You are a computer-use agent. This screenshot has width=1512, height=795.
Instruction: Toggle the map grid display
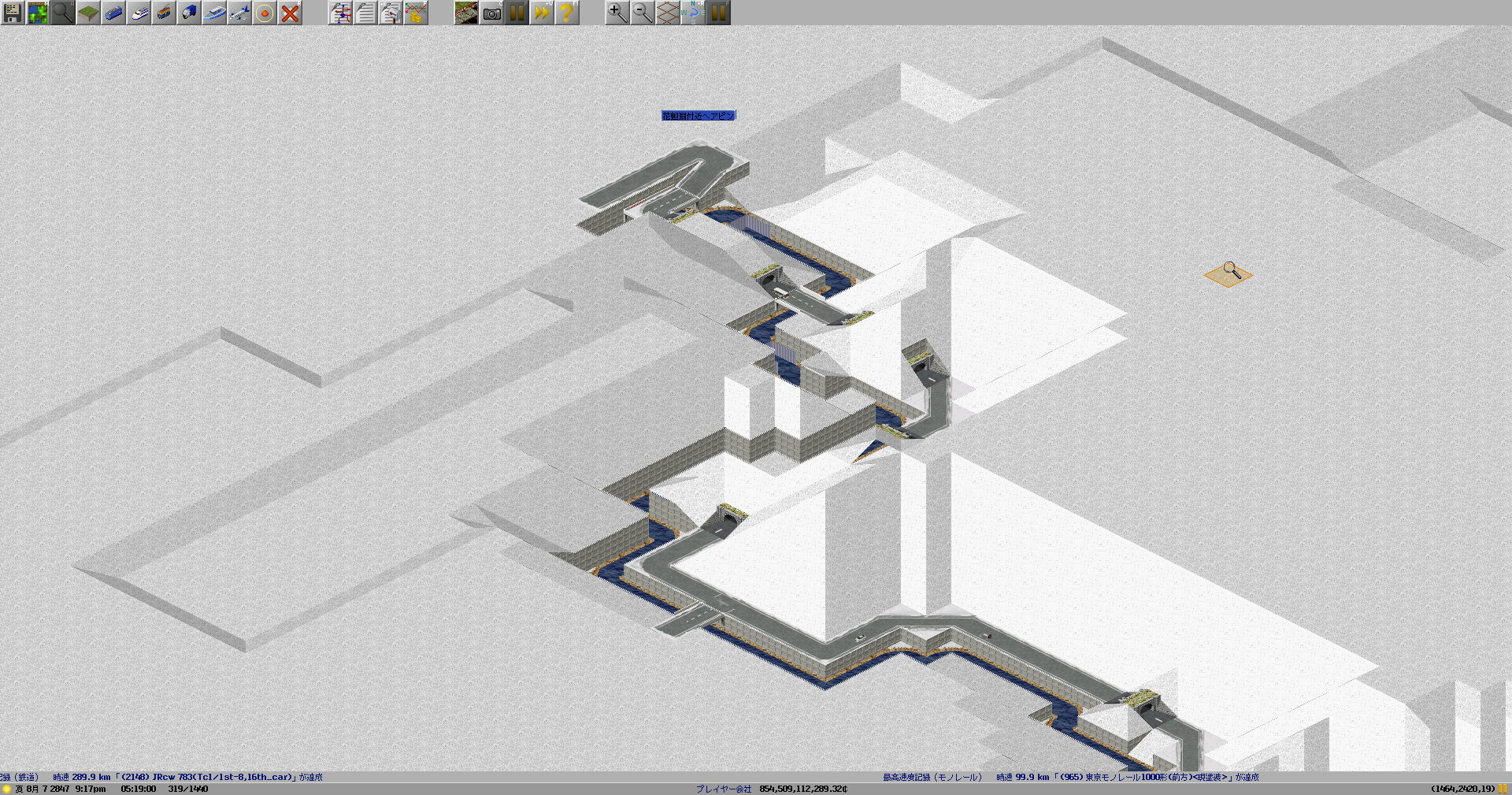668,13
